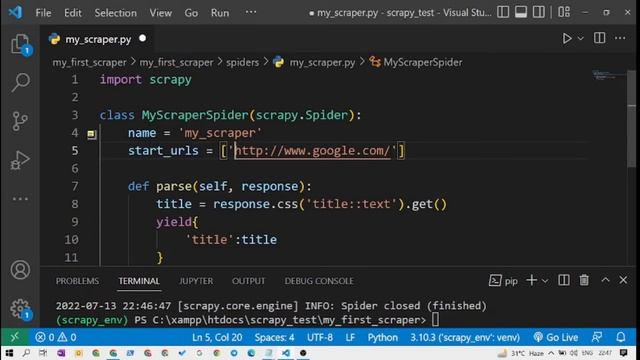Screen dimensions: 640x360
Task: Open the Manage gear icon
Action: (x=20, y=309)
